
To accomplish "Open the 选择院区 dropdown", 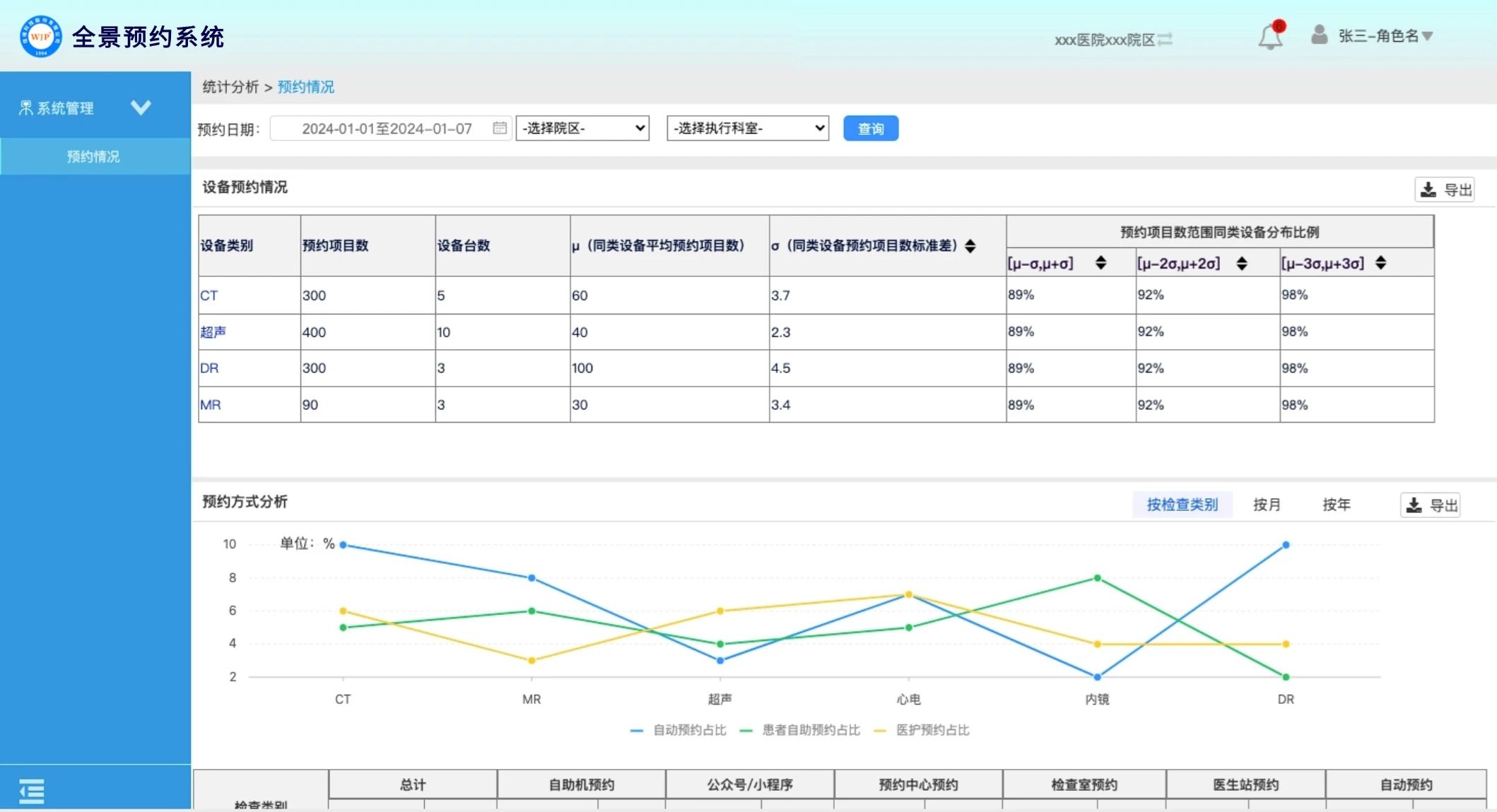I will [582, 128].
